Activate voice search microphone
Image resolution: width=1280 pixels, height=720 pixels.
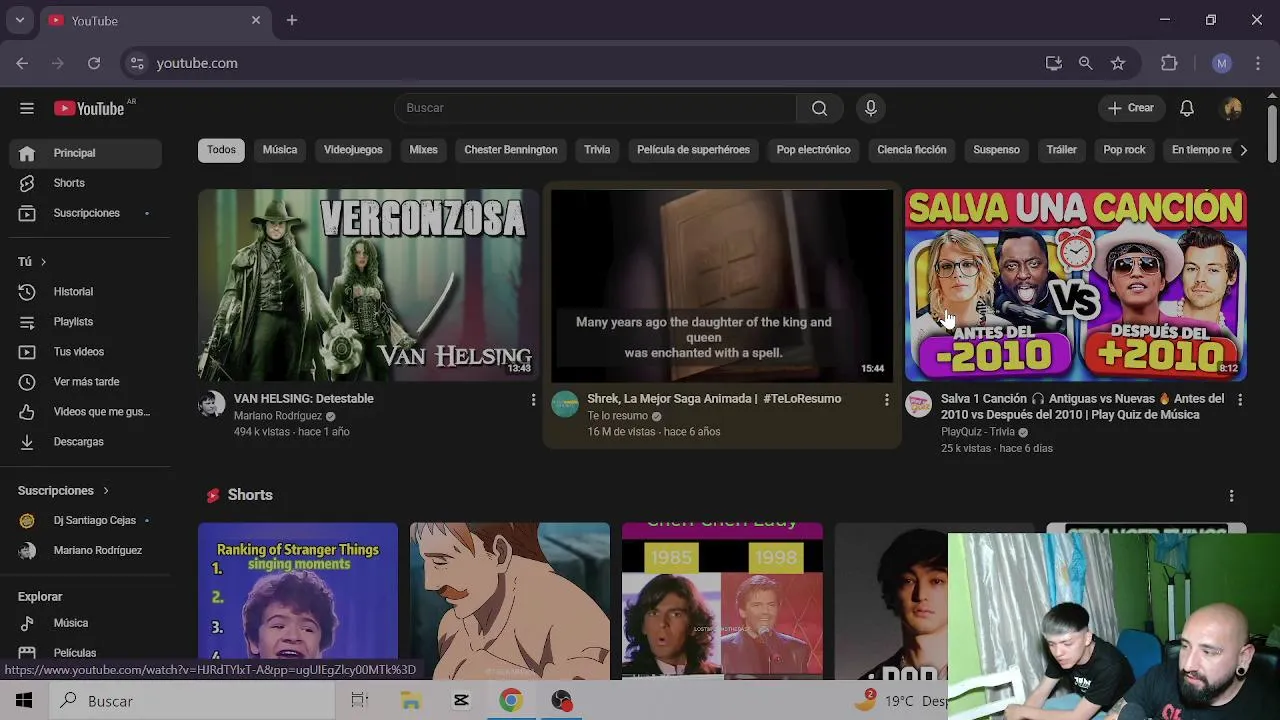click(870, 108)
